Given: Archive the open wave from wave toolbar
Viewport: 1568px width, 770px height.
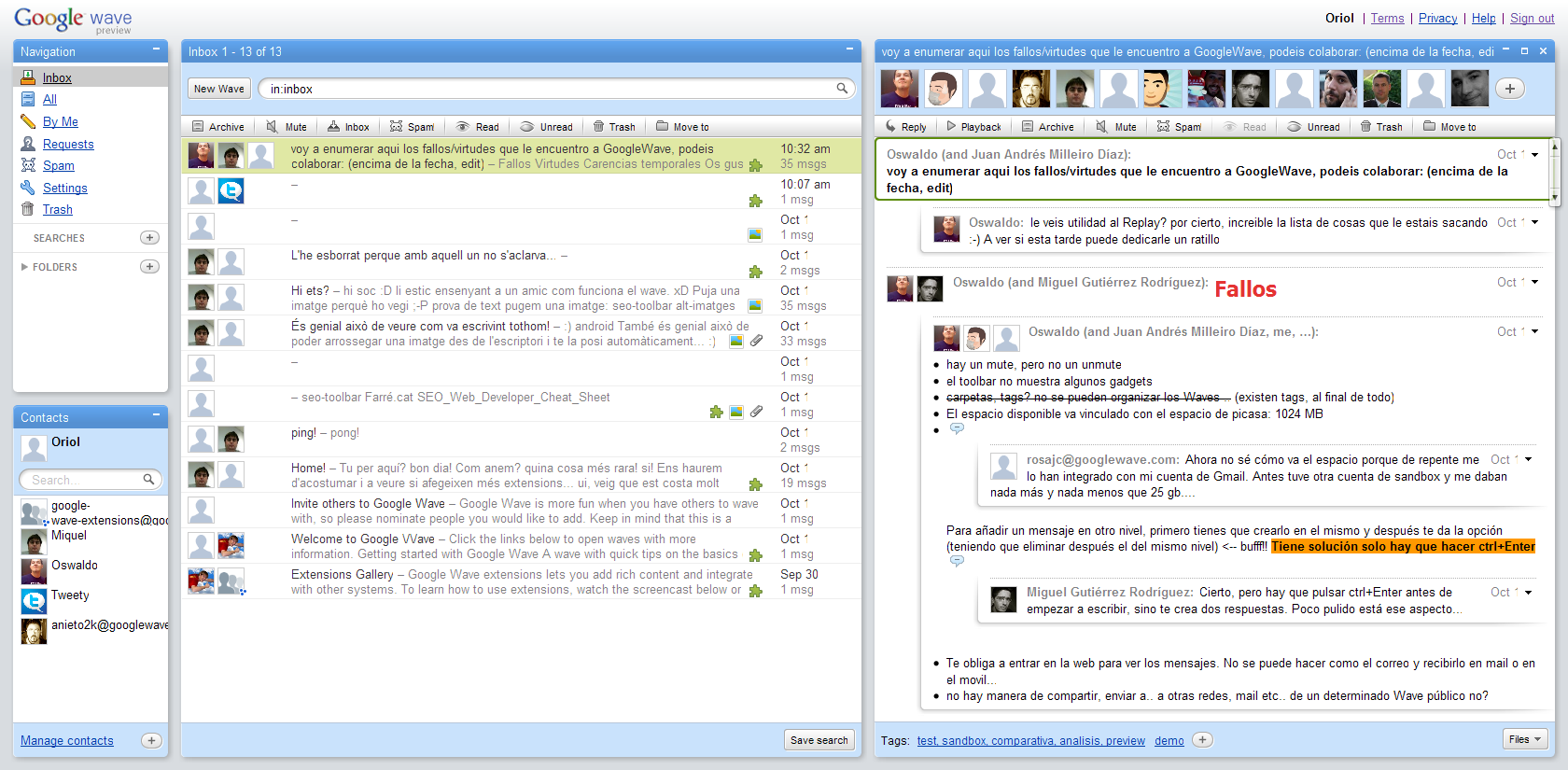Looking at the screenshot, I should pos(1047,127).
